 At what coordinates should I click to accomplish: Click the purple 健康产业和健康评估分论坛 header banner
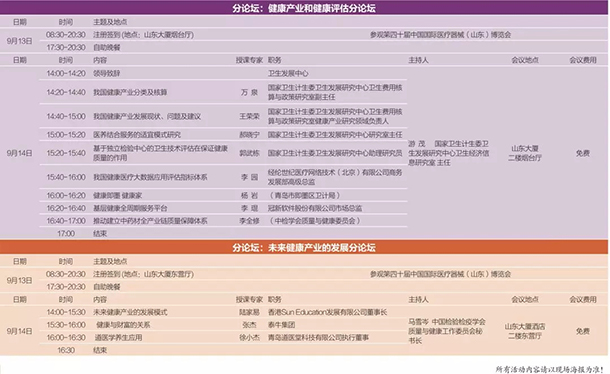pyautogui.click(x=304, y=8)
